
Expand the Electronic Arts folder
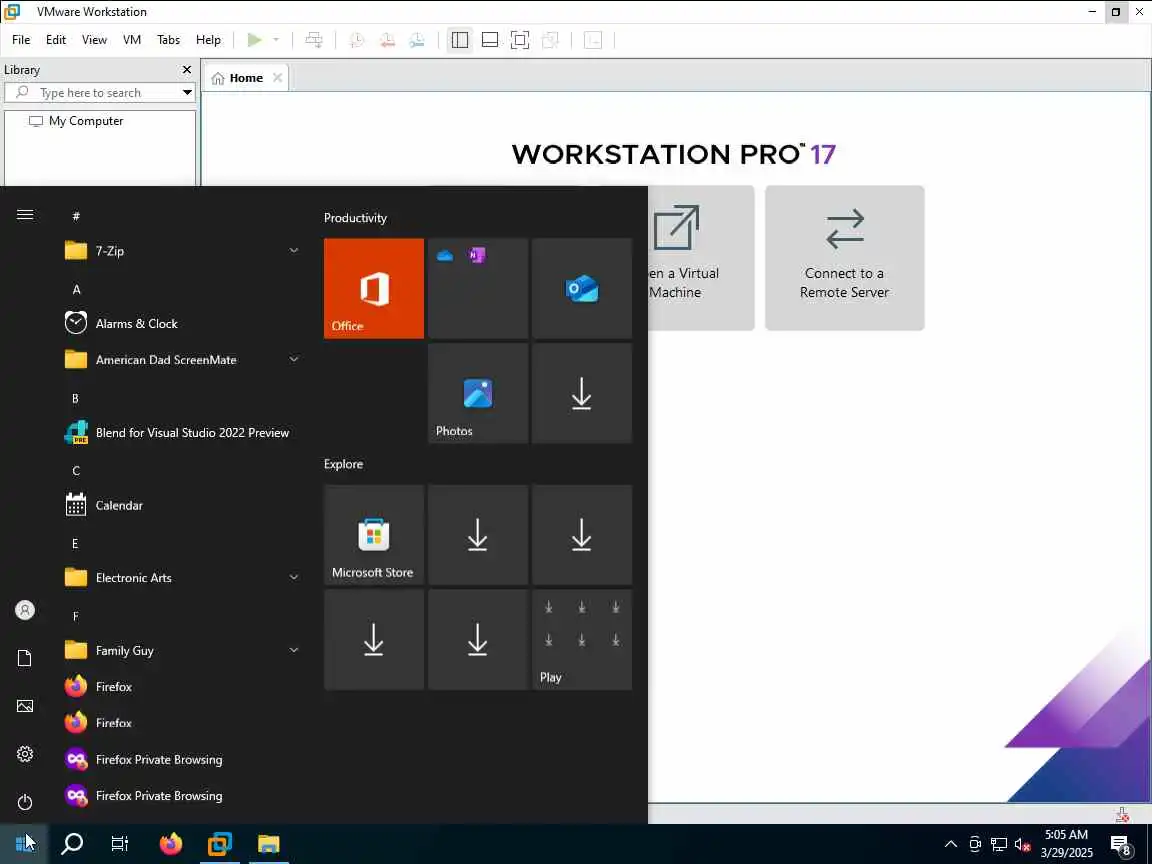point(181,577)
